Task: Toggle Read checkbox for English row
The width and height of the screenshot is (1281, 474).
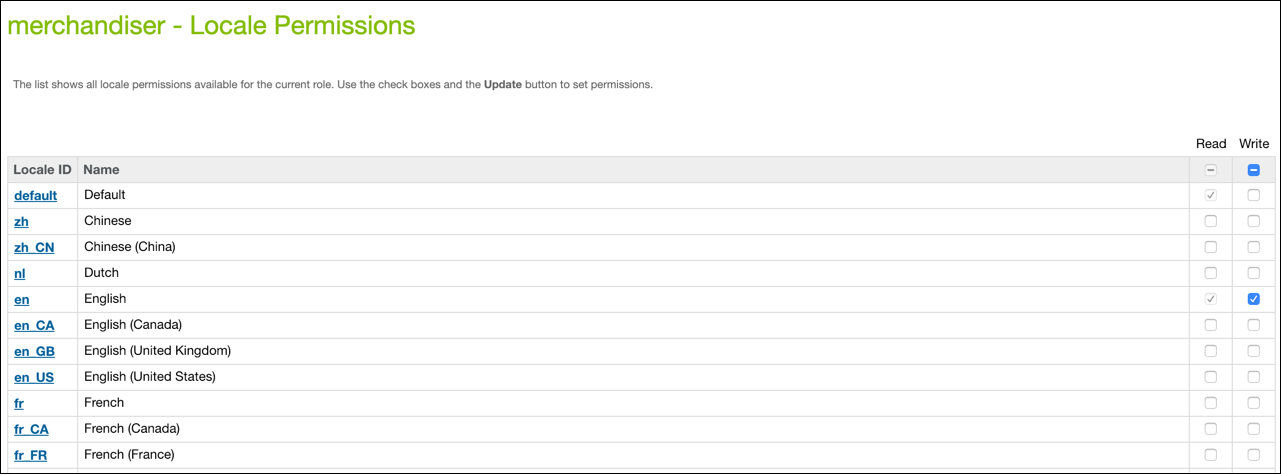Action: pos(1211,299)
